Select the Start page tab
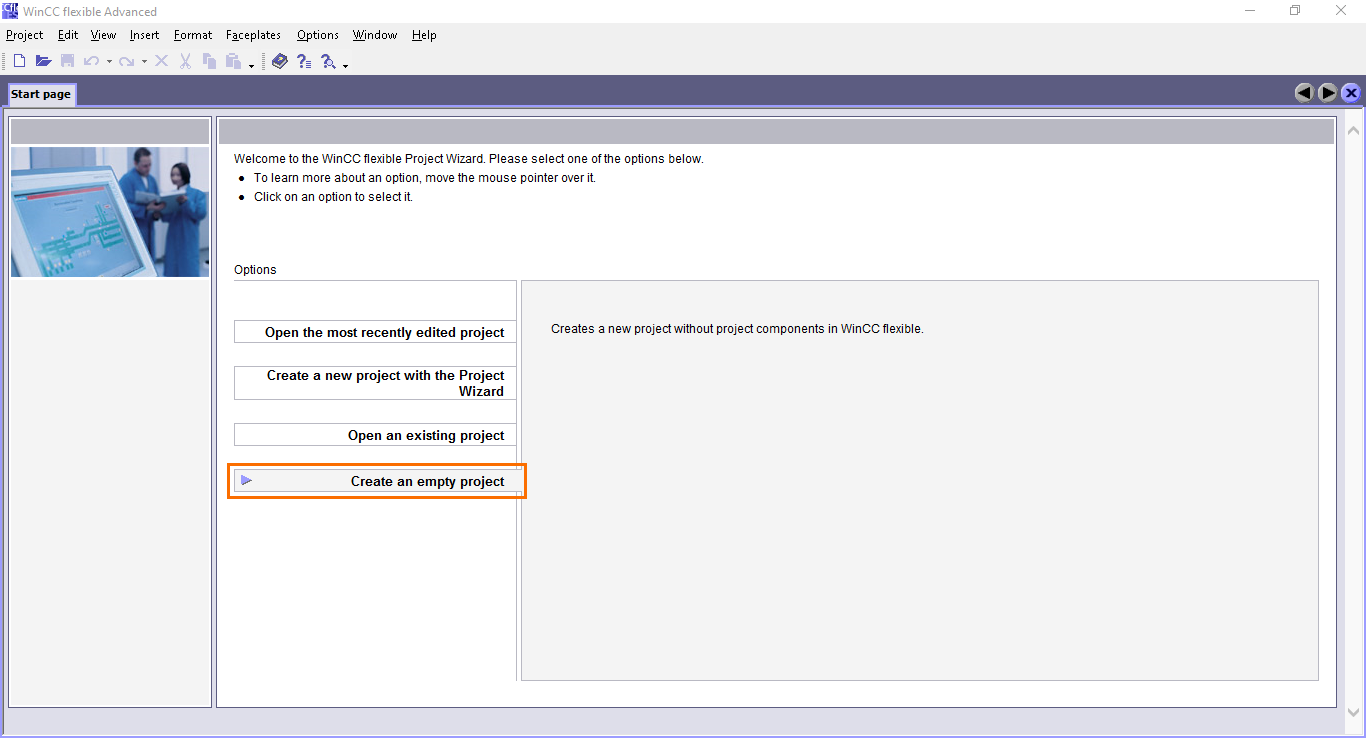1366x738 pixels. pyautogui.click(x=41, y=94)
